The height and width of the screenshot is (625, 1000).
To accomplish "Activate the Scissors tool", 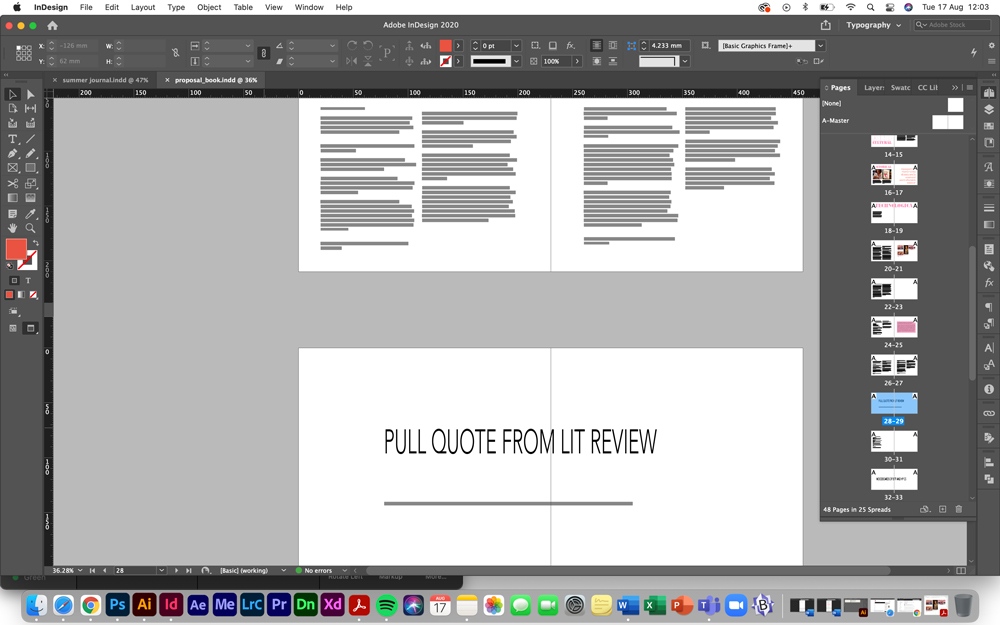I will 13,183.
